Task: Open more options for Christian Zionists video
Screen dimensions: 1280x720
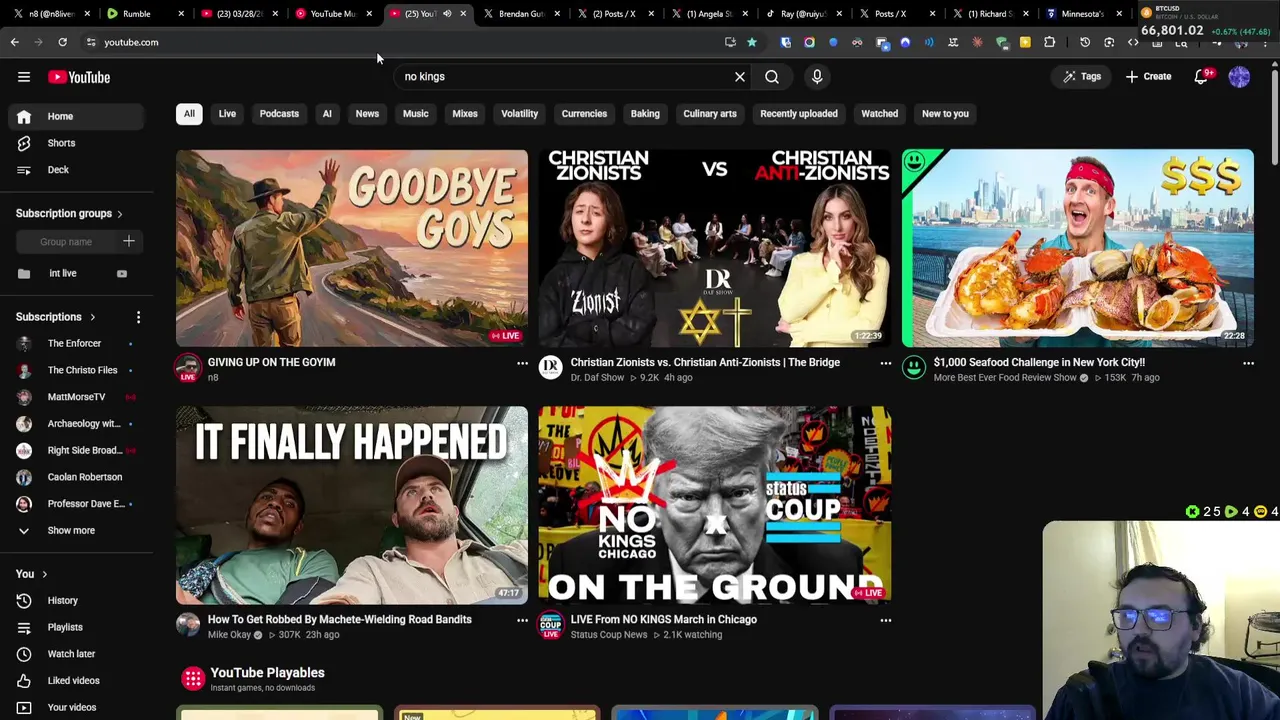Action: [885, 364]
